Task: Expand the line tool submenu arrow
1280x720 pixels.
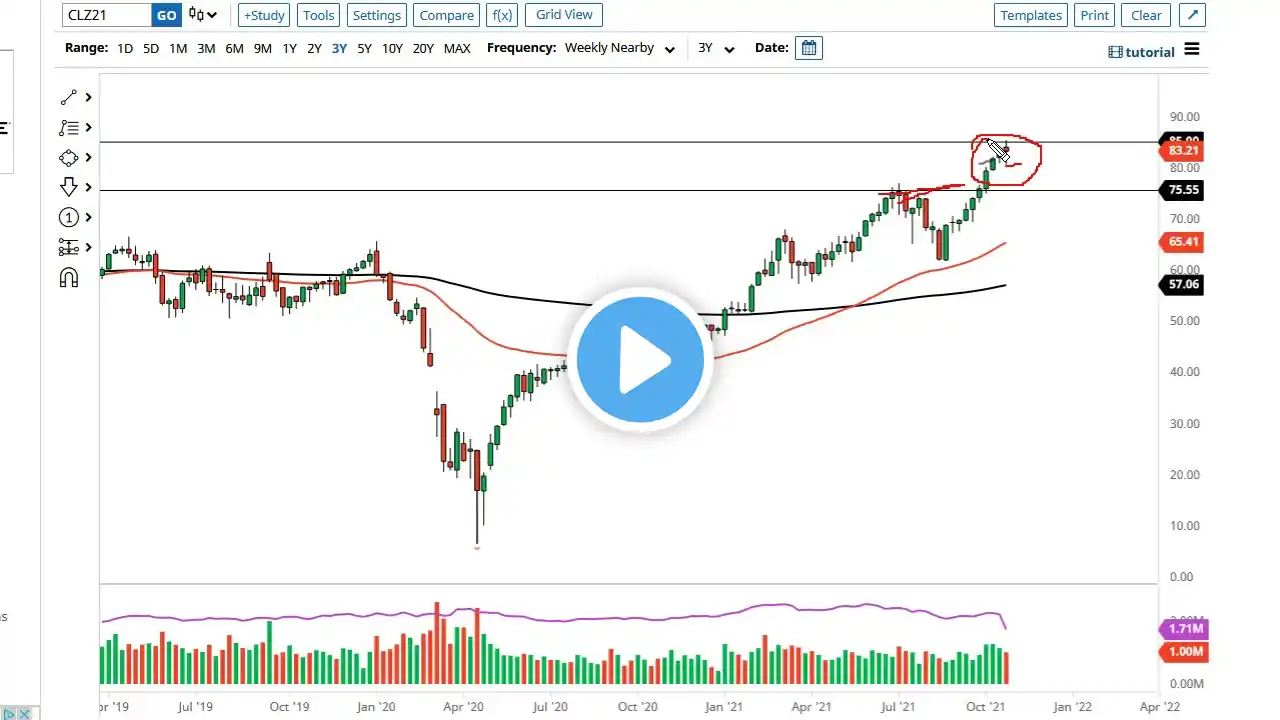Action: click(x=88, y=97)
